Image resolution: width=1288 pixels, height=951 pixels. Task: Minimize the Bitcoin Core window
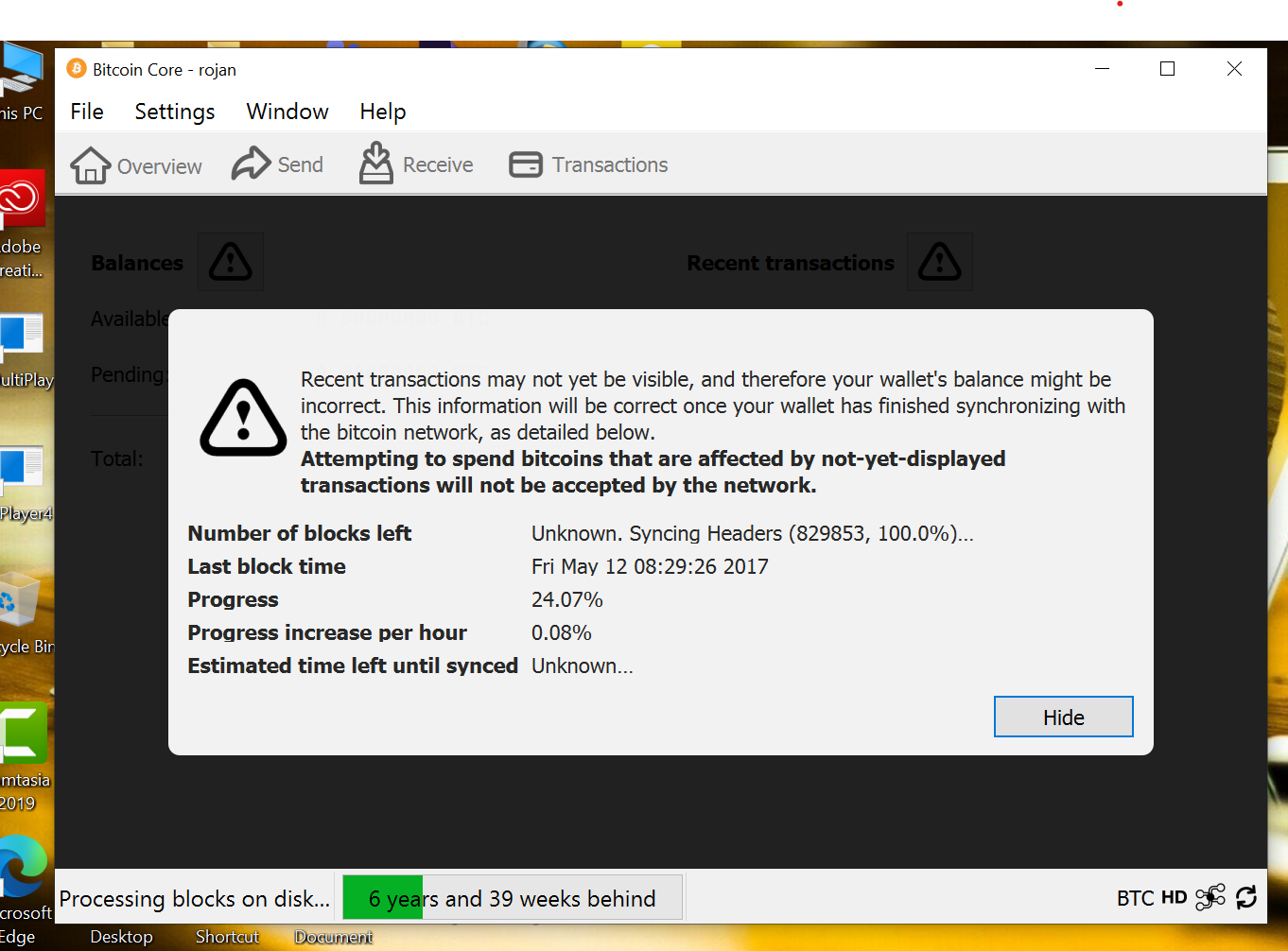[x=1102, y=69]
